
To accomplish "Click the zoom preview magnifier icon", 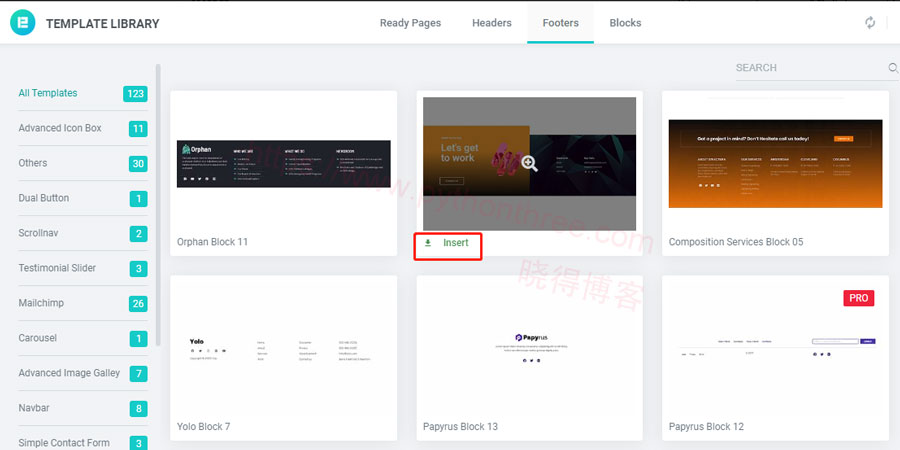I will (x=529, y=163).
